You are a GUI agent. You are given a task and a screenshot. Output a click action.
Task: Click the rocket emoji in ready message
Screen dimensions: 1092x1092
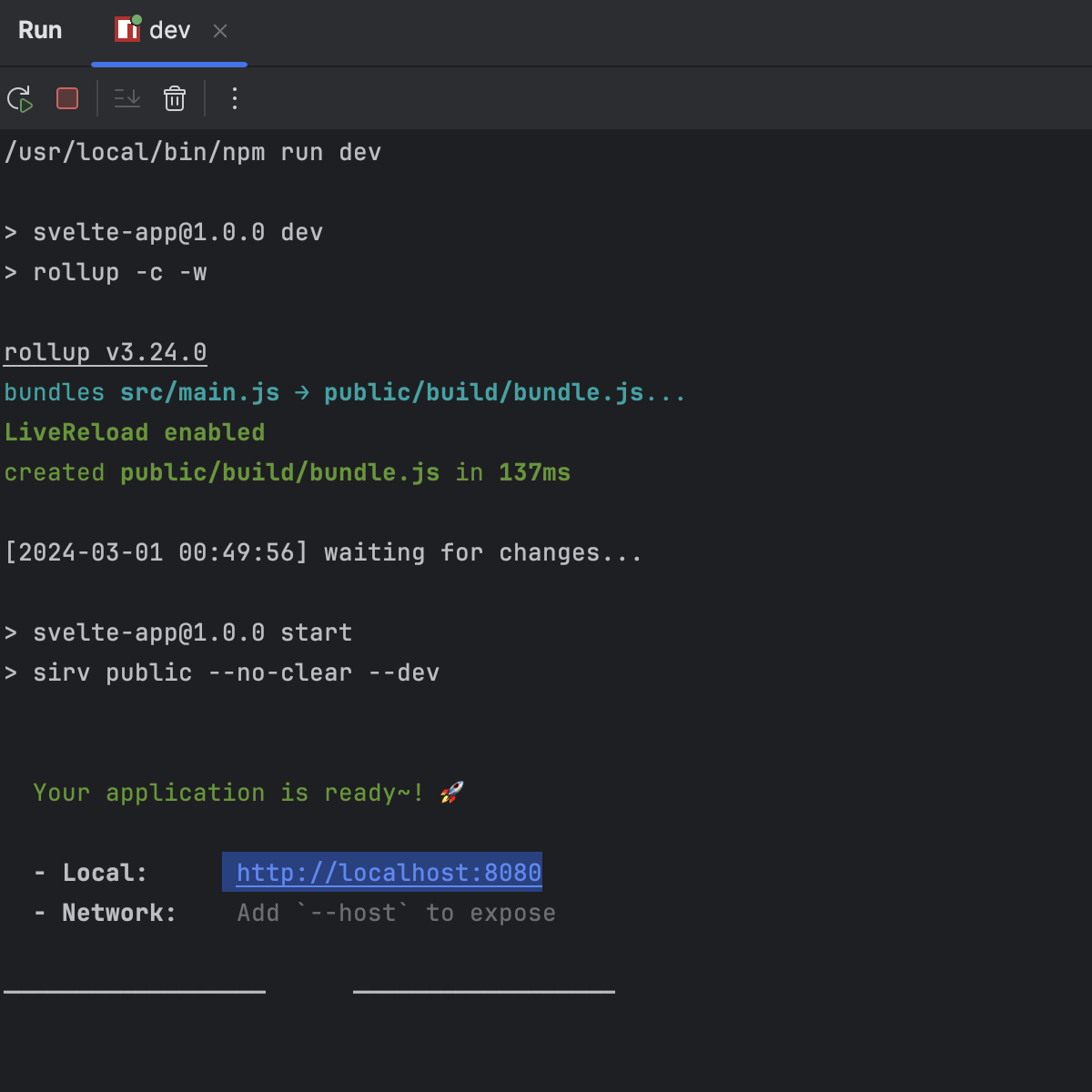pos(450,792)
